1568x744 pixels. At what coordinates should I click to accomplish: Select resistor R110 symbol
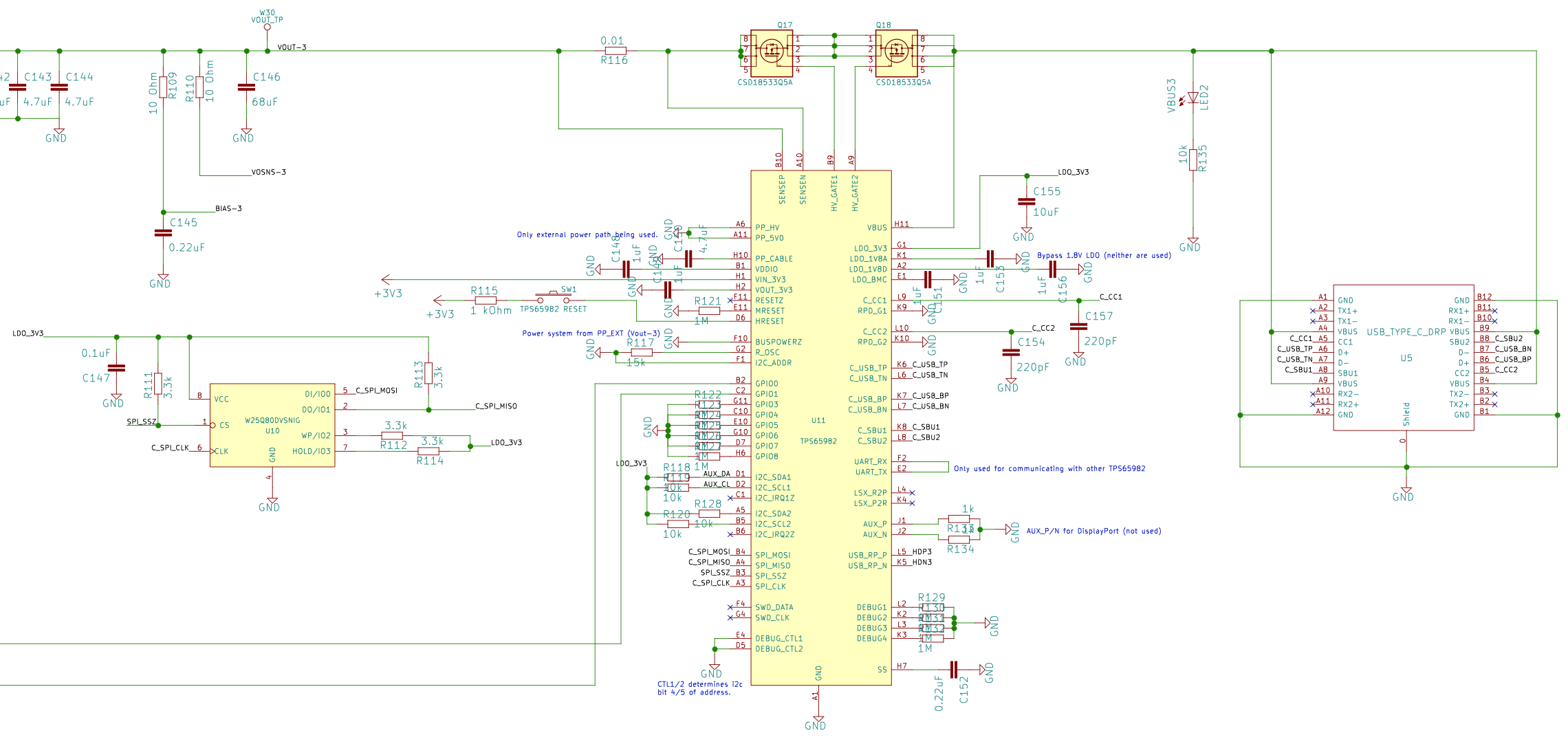pyautogui.click(x=199, y=87)
